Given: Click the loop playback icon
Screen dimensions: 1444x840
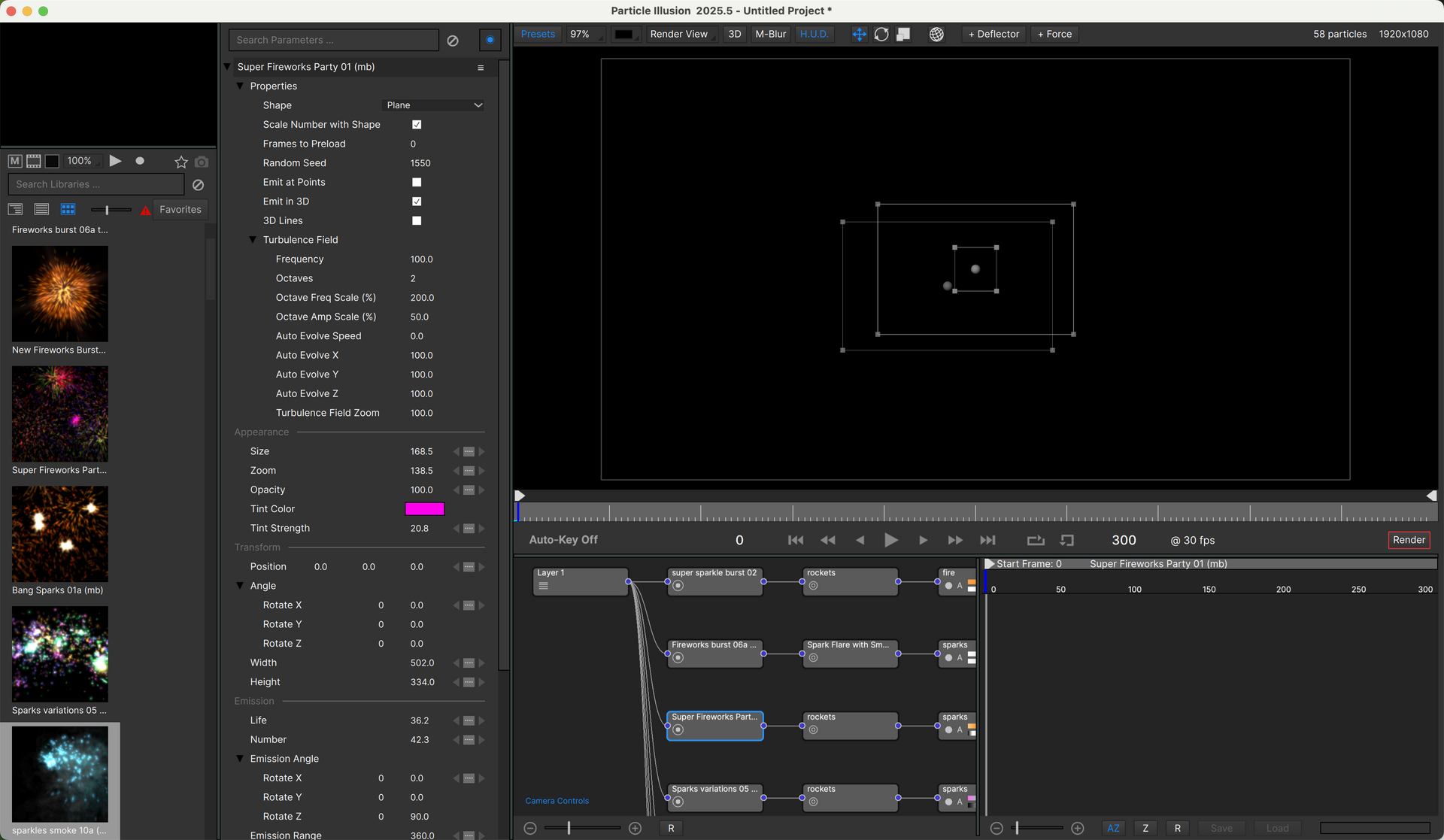Looking at the screenshot, I should tap(1036, 540).
